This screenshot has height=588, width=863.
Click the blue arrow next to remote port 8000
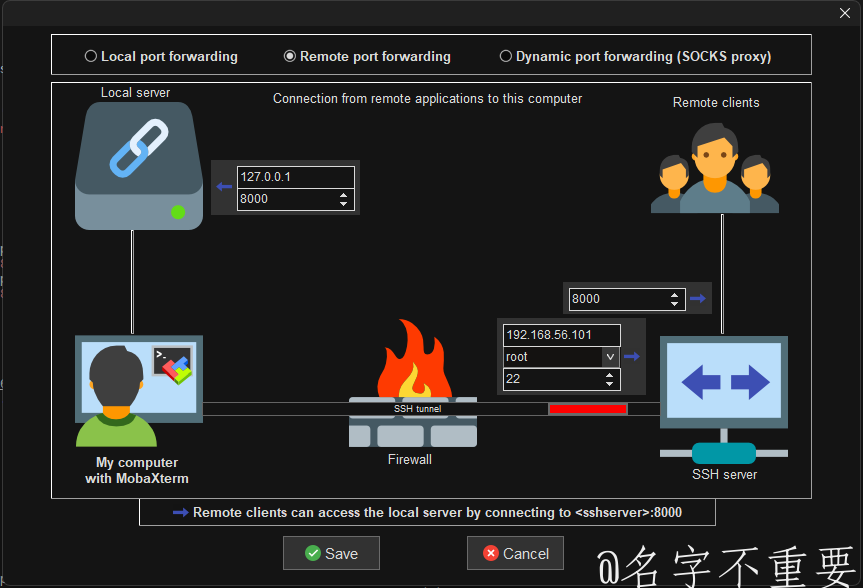click(698, 298)
